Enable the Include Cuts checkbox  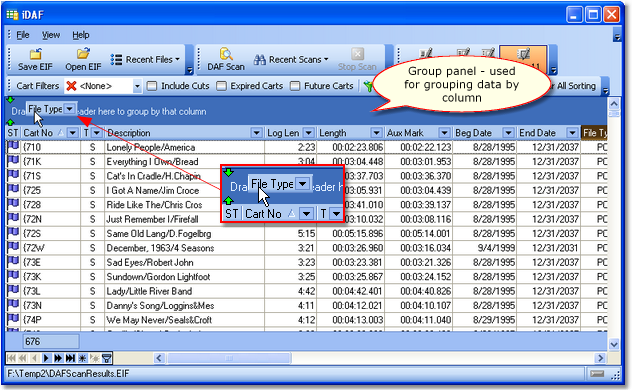(x=152, y=86)
